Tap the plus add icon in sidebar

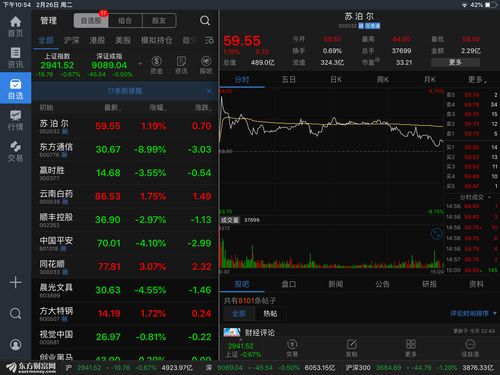pos(15,282)
